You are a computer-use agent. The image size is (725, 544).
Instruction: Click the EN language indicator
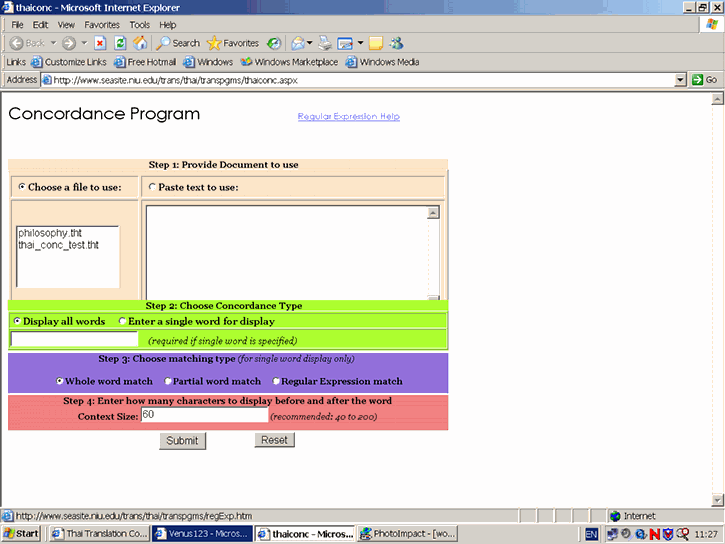pyautogui.click(x=591, y=534)
